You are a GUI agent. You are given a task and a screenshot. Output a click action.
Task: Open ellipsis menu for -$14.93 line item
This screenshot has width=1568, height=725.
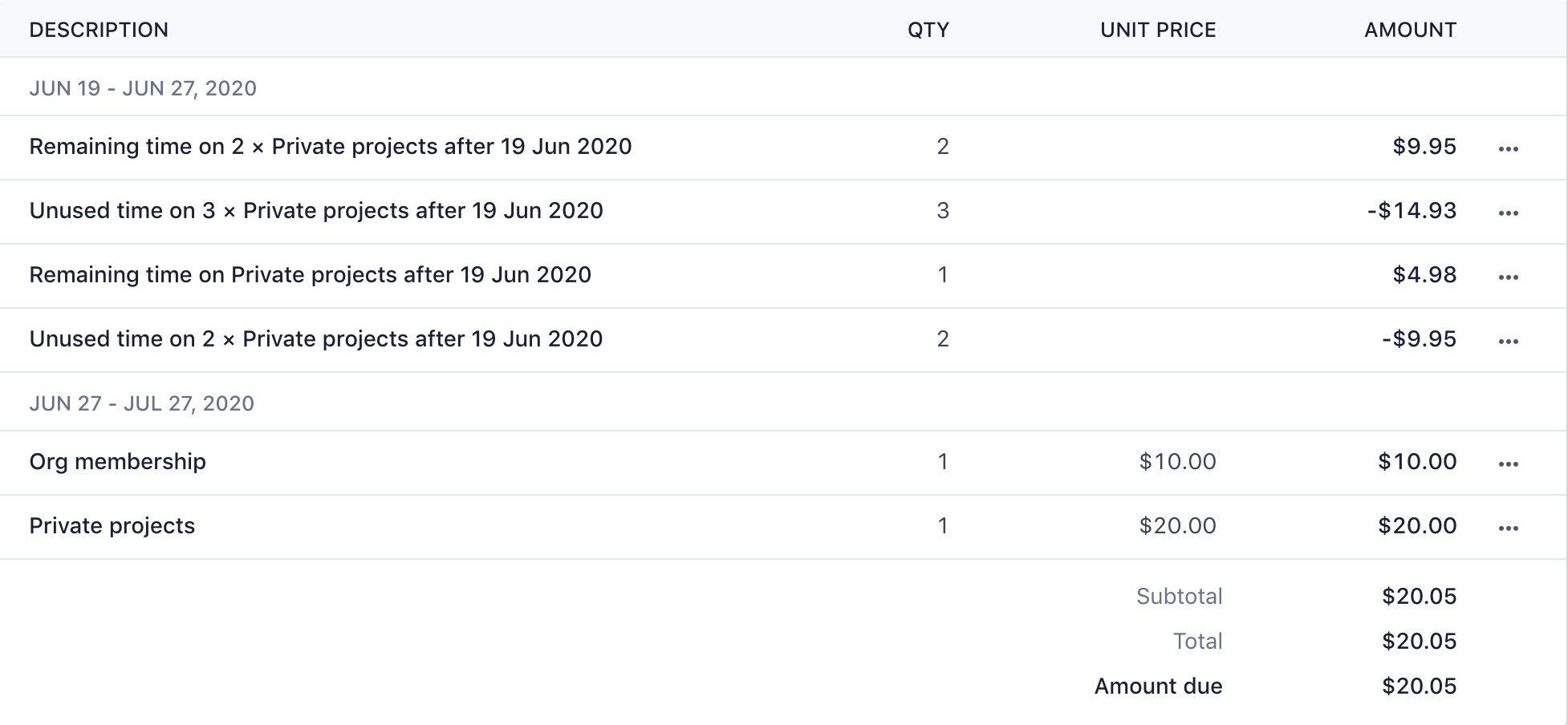click(x=1508, y=213)
